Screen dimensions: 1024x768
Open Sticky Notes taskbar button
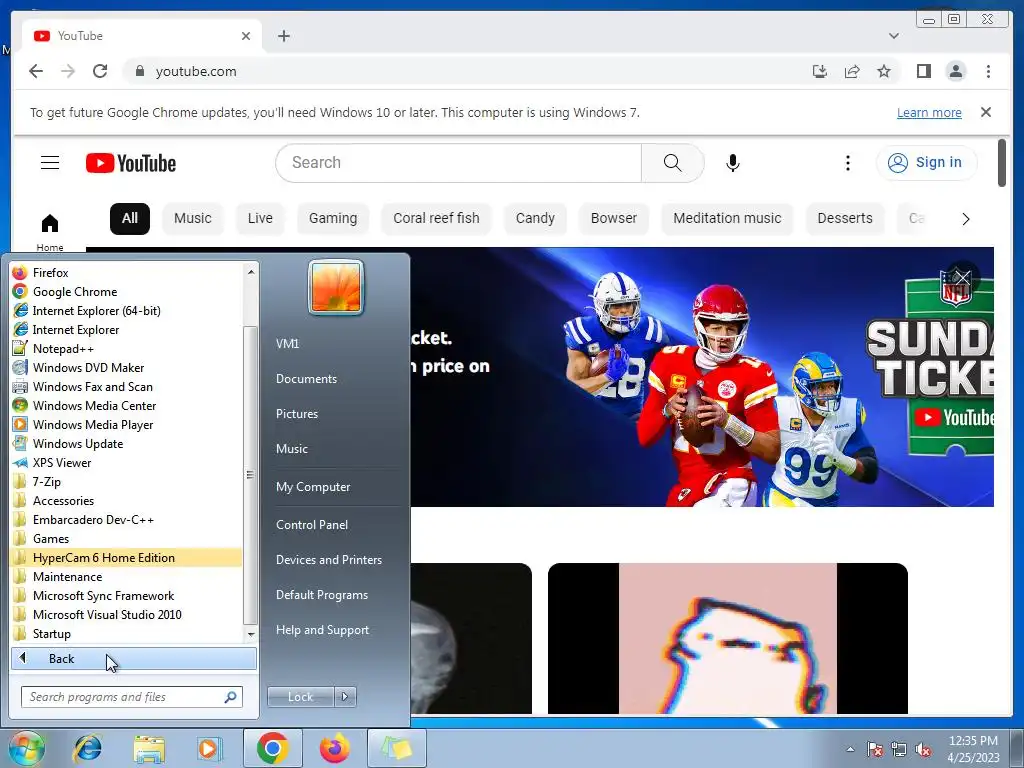point(397,748)
